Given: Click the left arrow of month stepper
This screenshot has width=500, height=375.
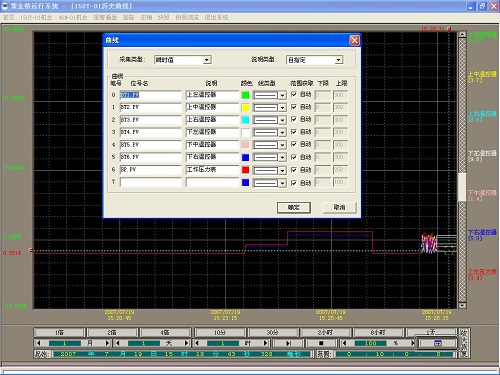Looking at the screenshot, I should tap(39, 343).
